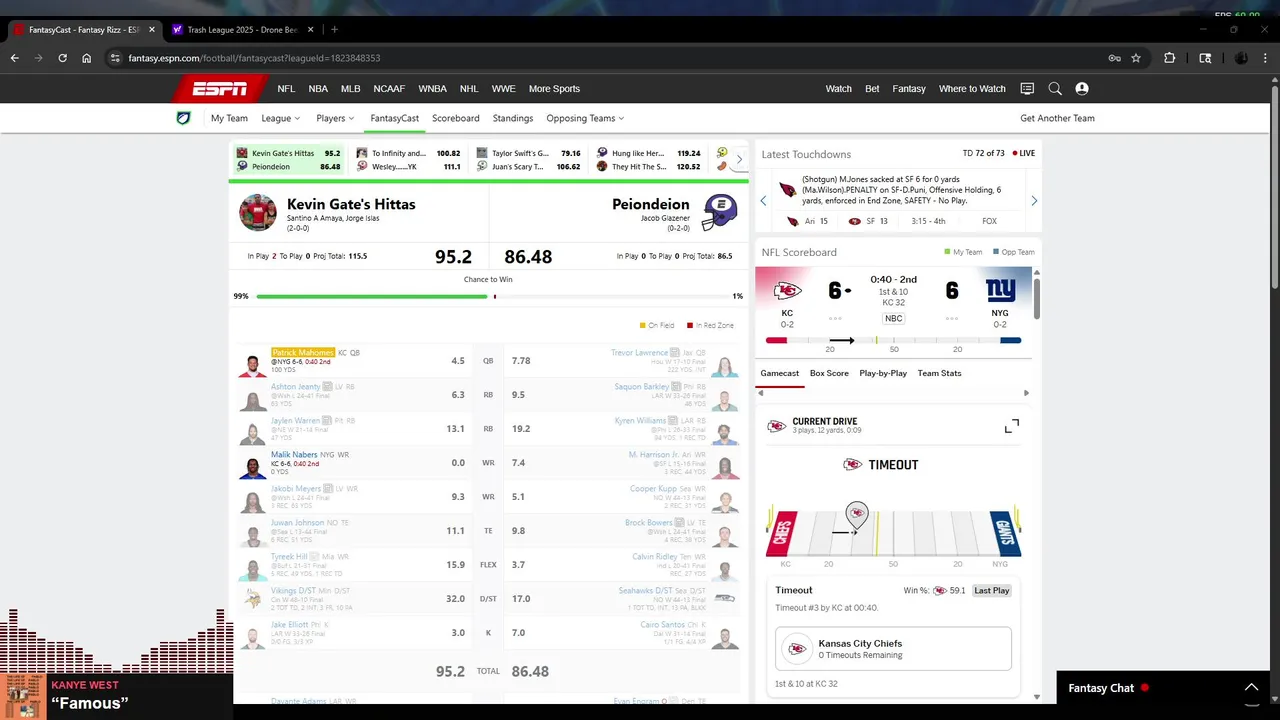Click the KC–NYG field position bar
The width and height of the screenshot is (1280, 720).
click(x=893, y=340)
